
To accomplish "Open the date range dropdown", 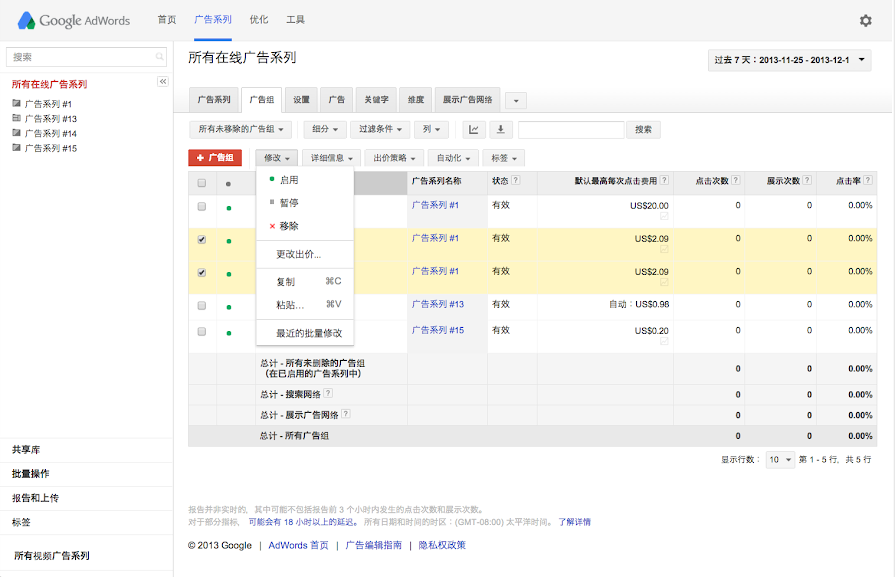I will (789, 61).
